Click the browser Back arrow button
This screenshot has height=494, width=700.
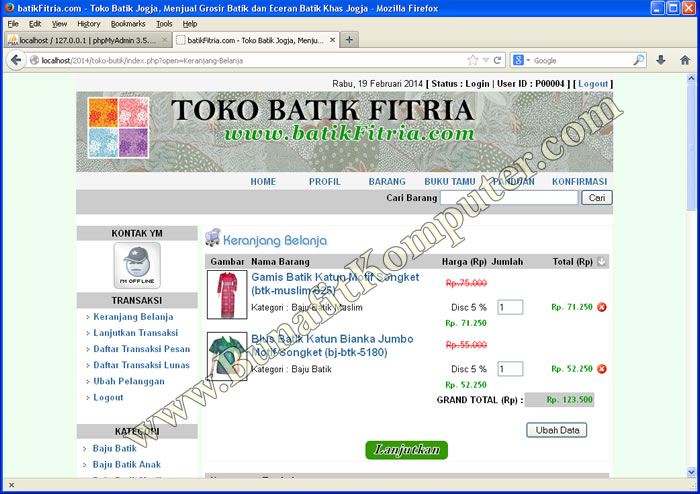click(x=16, y=60)
